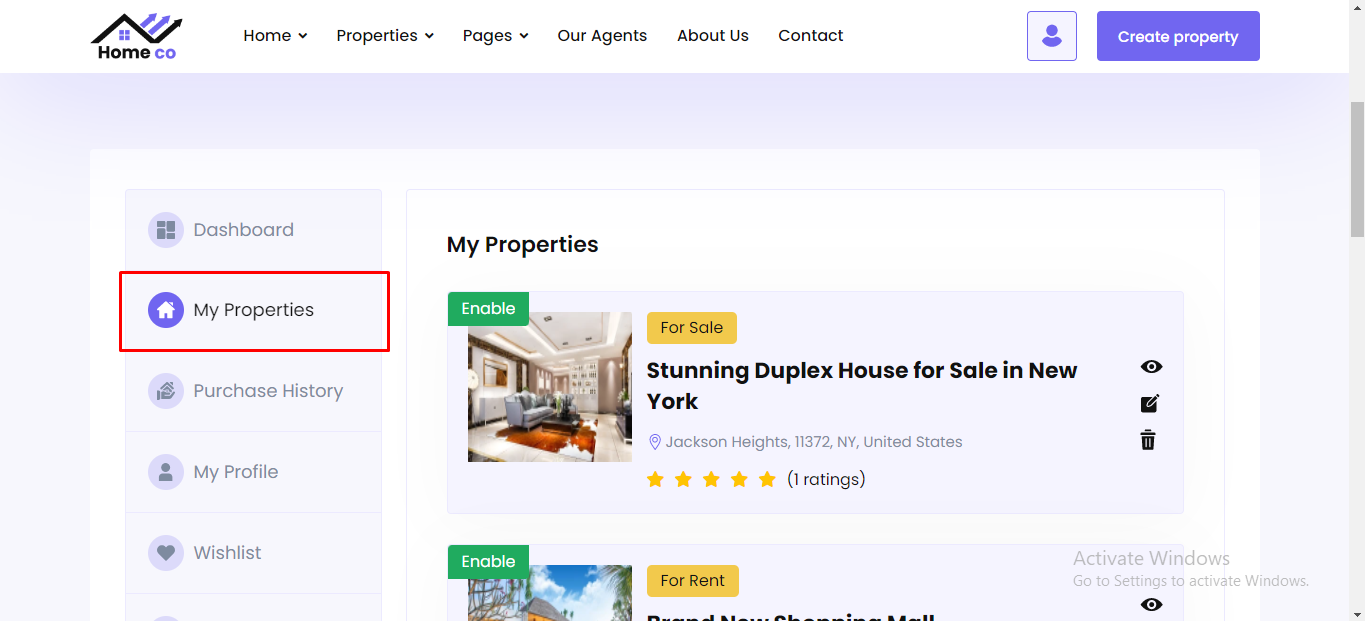Click the Purchase History icon in sidebar
The width and height of the screenshot is (1365, 621).
pyautogui.click(x=166, y=391)
